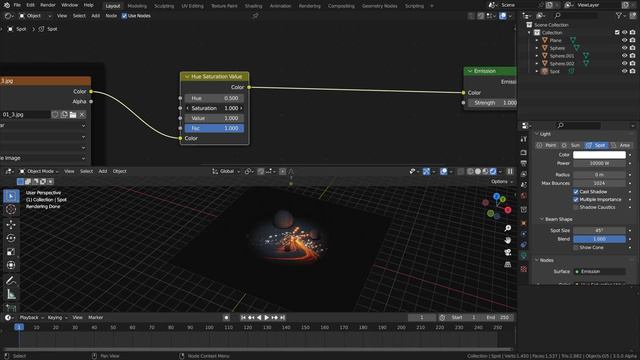Select the Annotate tool

(11, 280)
